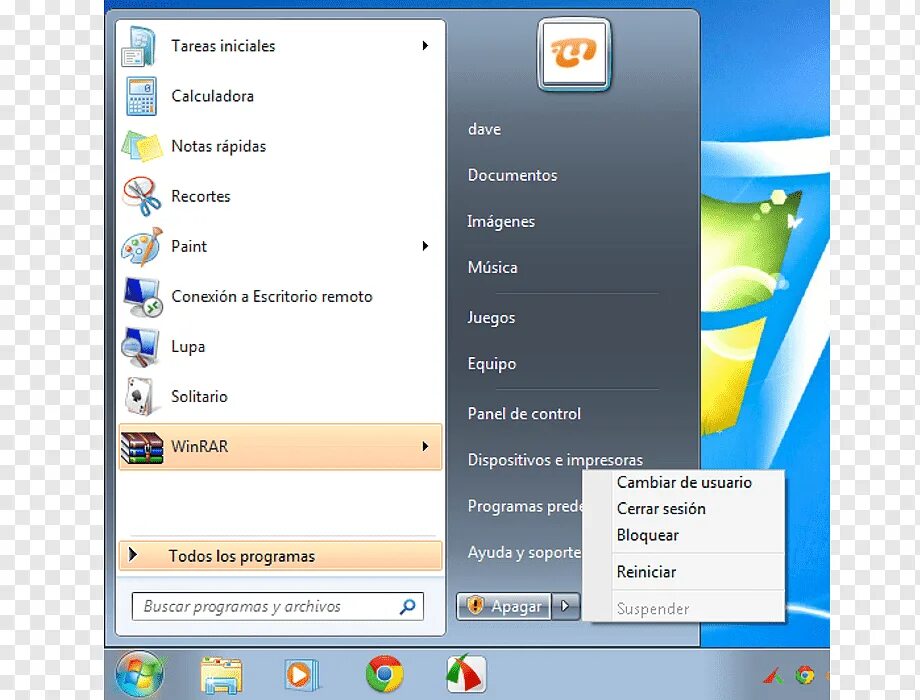Open the Paint palette icon
This screenshot has height=700, width=920.
(141, 247)
